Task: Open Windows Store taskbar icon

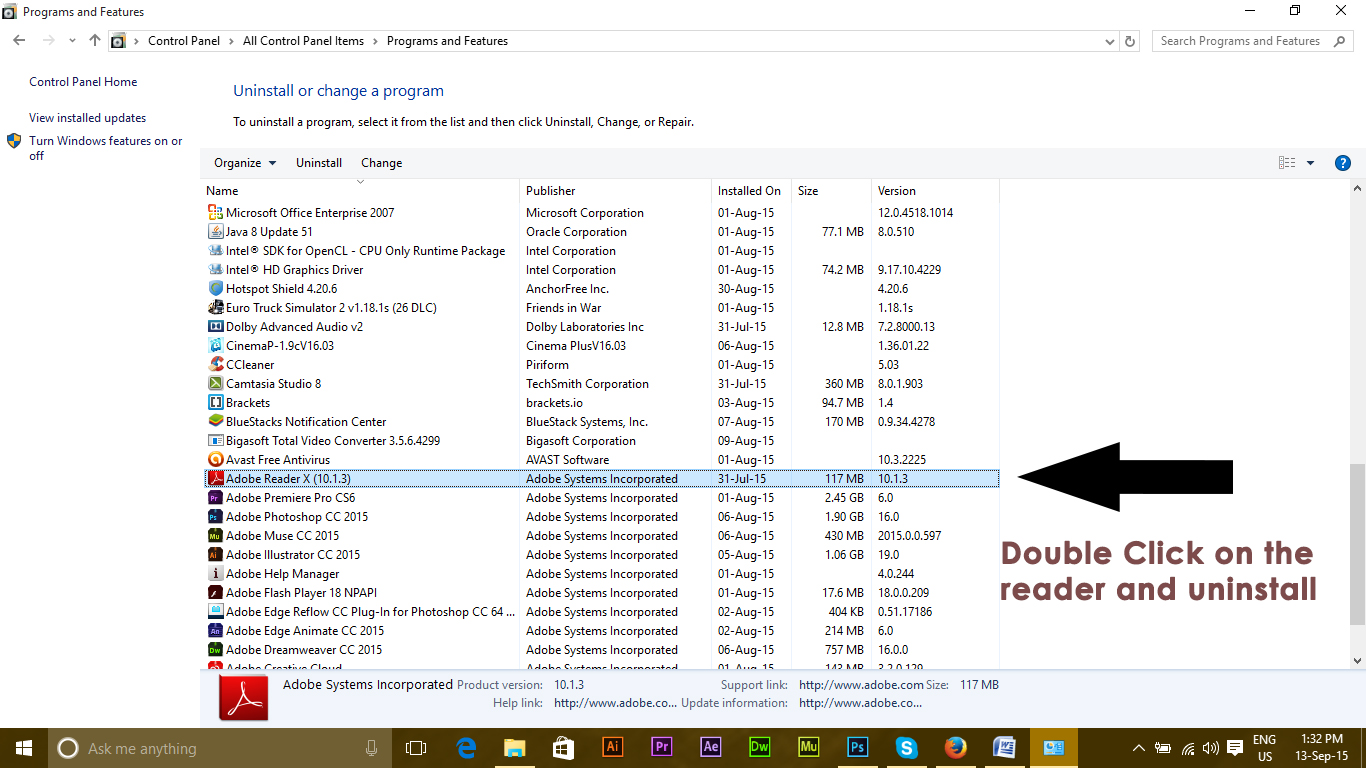Action: pyautogui.click(x=563, y=747)
